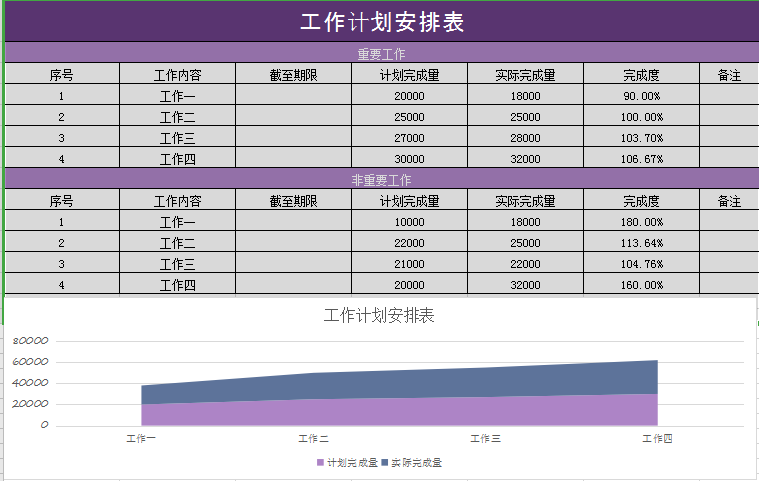Screen dimensions: 759x481
Task: Select the 截至期限 header in 重要工作 table
Action: [x=293, y=74]
